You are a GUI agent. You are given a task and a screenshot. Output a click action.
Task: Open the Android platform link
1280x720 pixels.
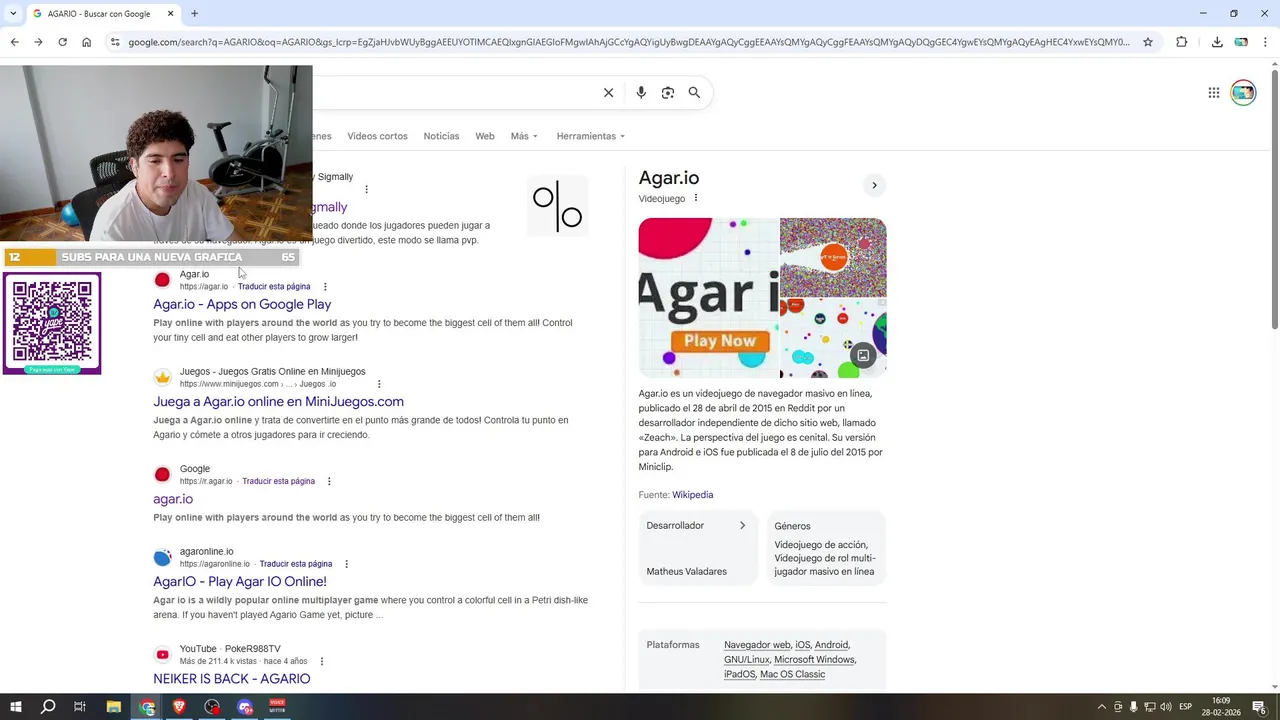[831, 645]
